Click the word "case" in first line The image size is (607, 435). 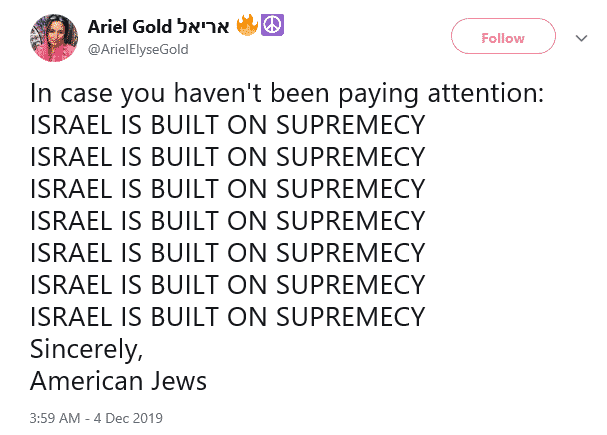click(86, 95)
